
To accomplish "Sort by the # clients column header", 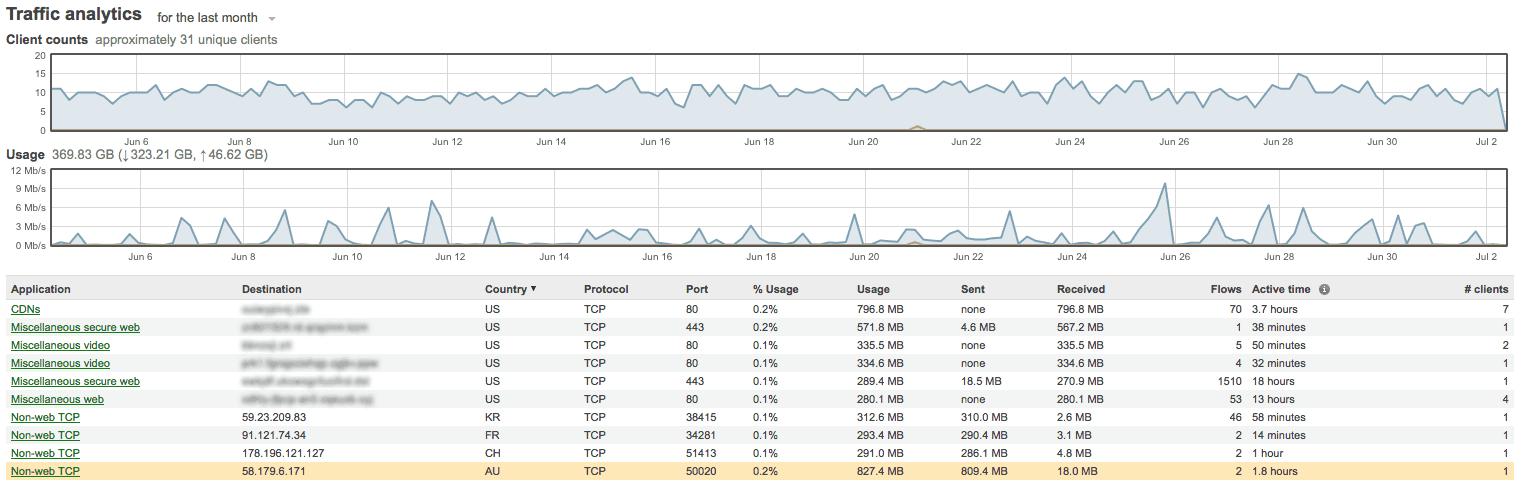I will [1485, 289].
